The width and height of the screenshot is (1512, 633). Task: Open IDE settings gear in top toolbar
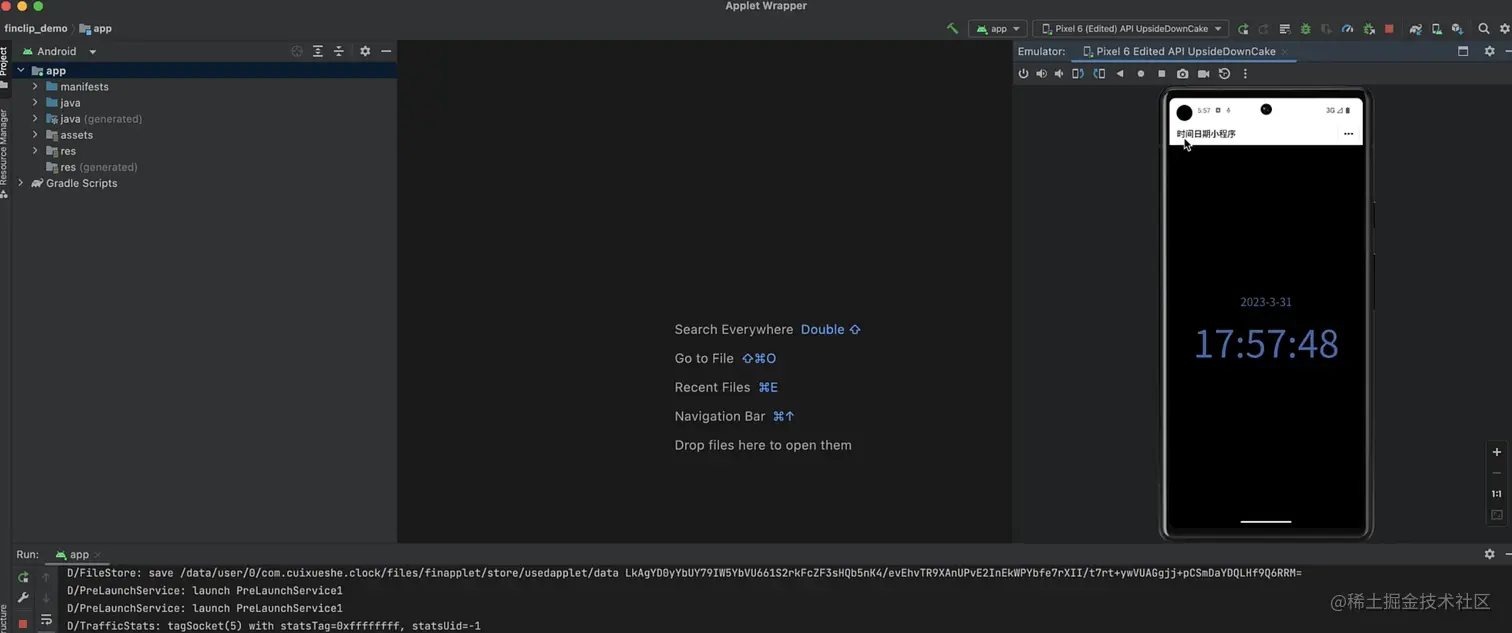coord(1504,29)
